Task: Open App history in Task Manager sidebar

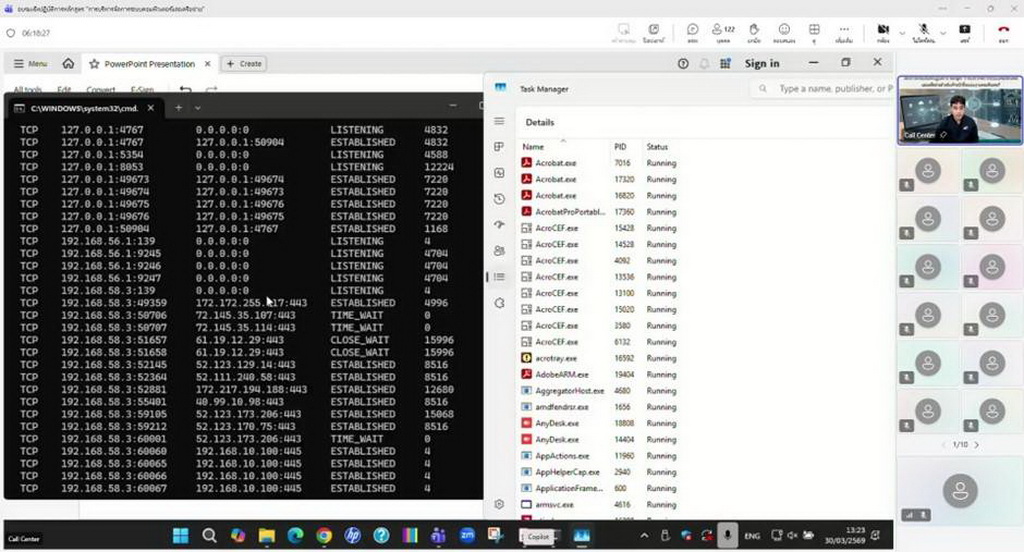Action: [x=499, y=199]
